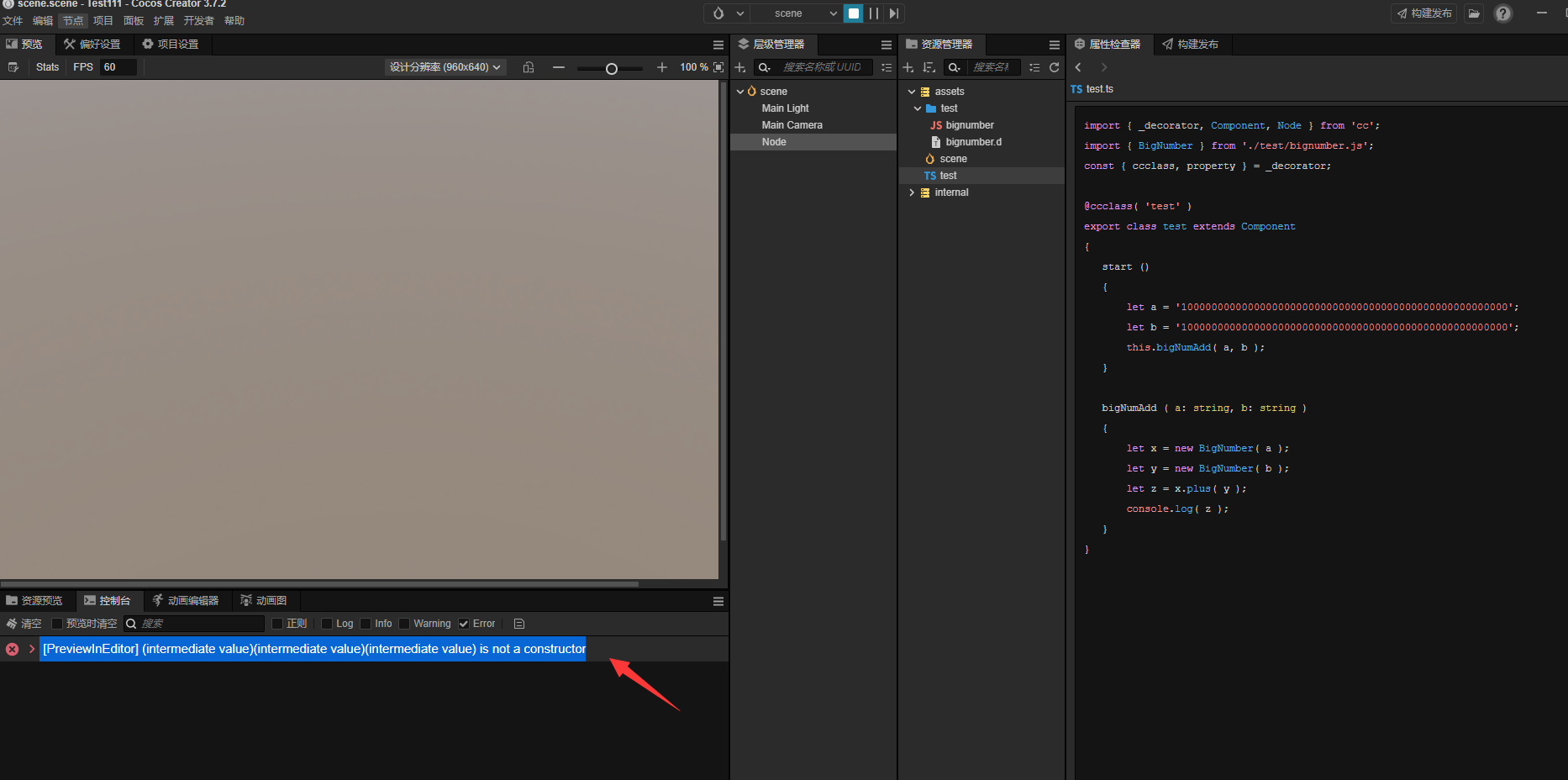The image size is (1568, 780).
Task: Open the 节点 menu
Action: click(x=73, y=21)
